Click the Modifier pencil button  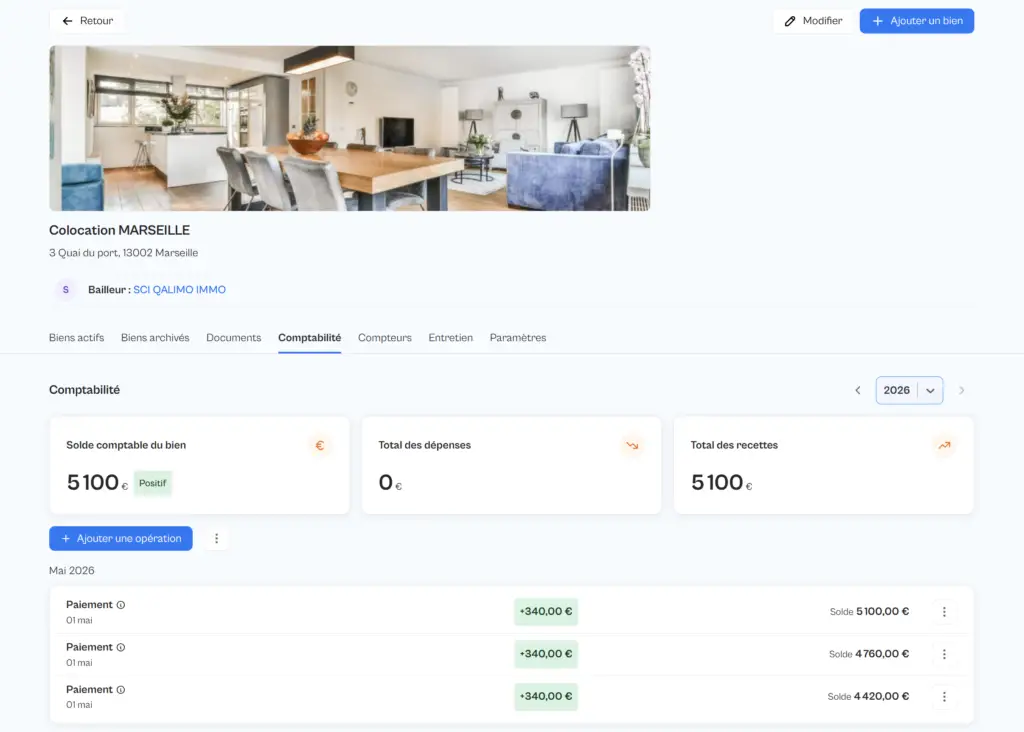(813, 21)
